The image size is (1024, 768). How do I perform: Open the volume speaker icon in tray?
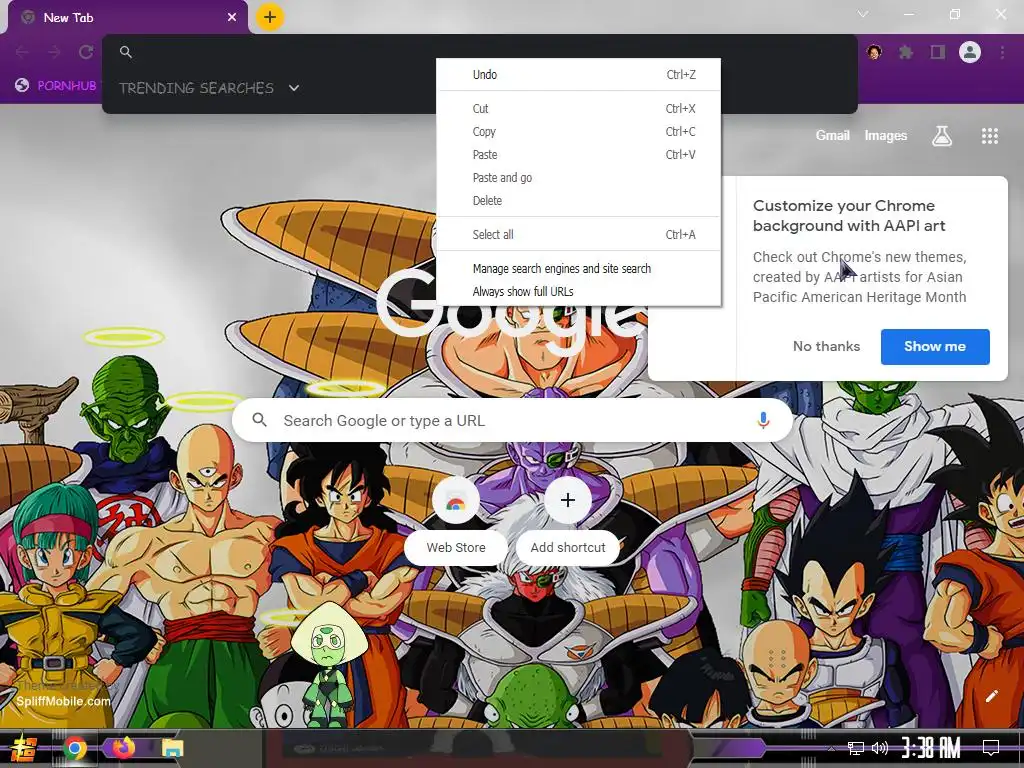(x=880, y=748)
